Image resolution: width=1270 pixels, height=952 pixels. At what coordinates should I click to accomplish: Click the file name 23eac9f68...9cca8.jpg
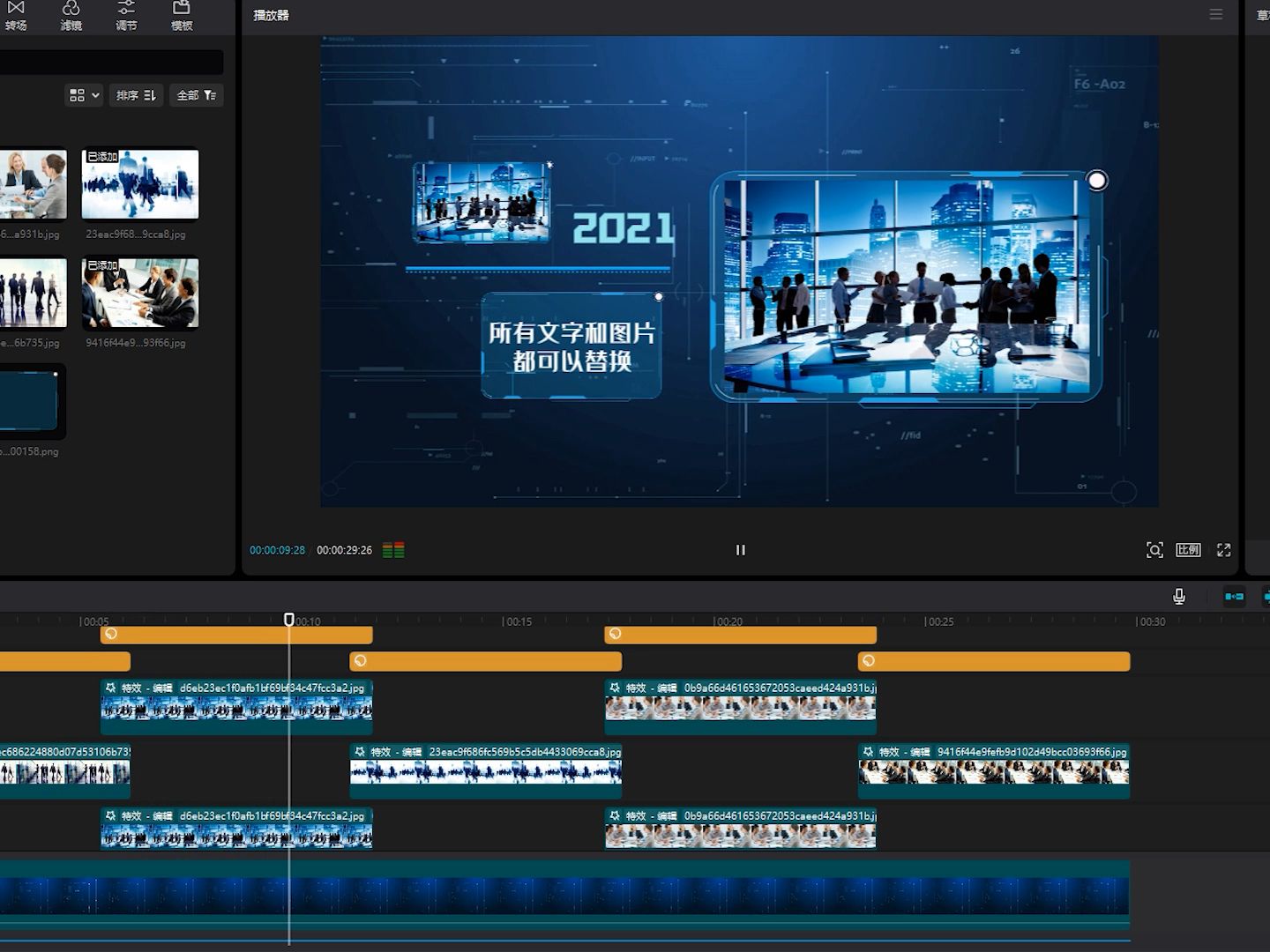point(136,234)
